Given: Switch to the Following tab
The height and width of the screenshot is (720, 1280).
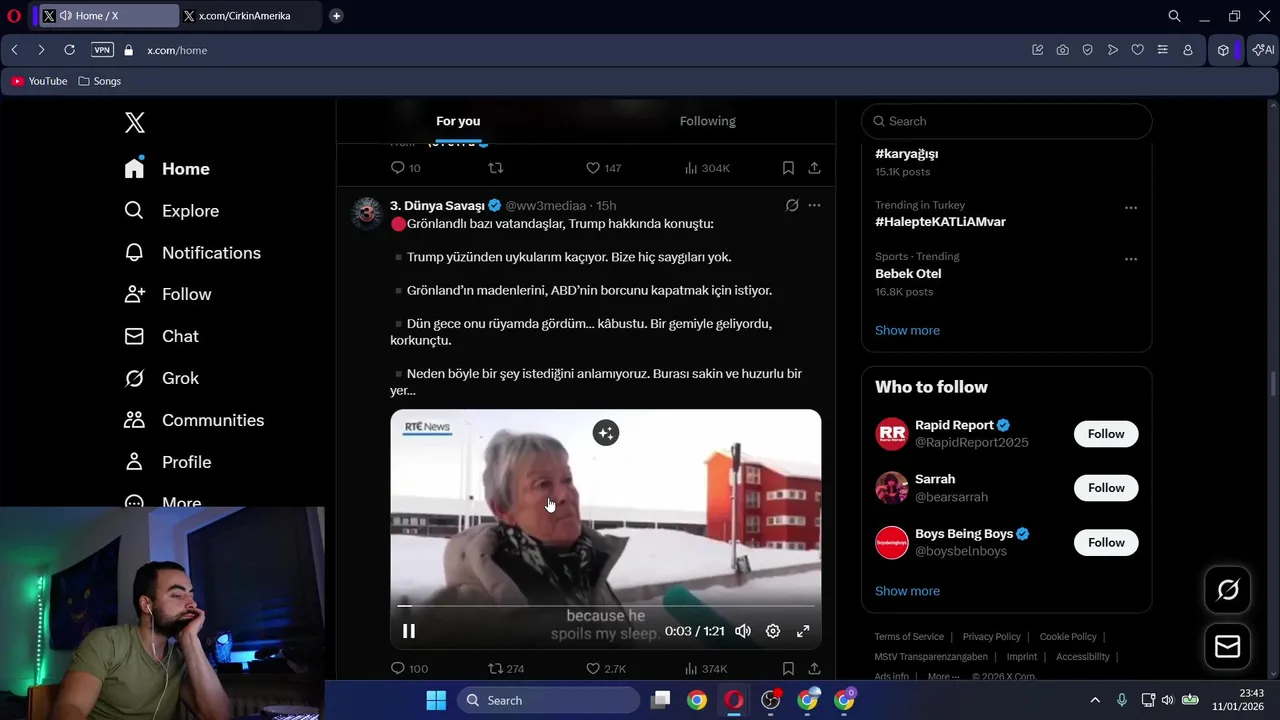Looking at the screenshot, I should tap(708, 121).
